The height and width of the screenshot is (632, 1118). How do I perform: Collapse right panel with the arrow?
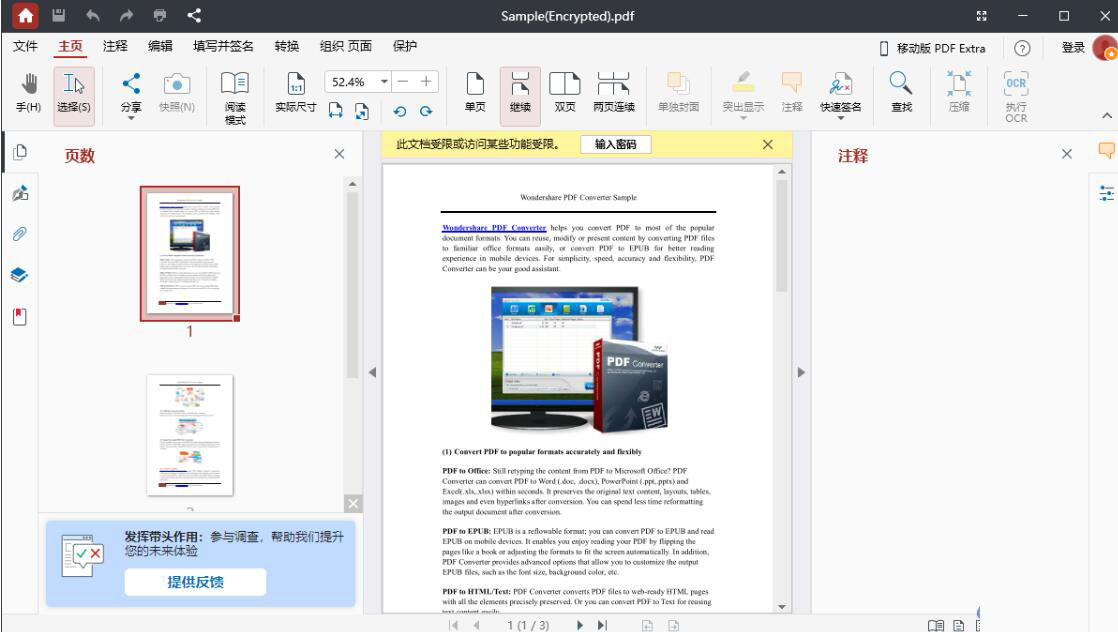coord(801,372)
